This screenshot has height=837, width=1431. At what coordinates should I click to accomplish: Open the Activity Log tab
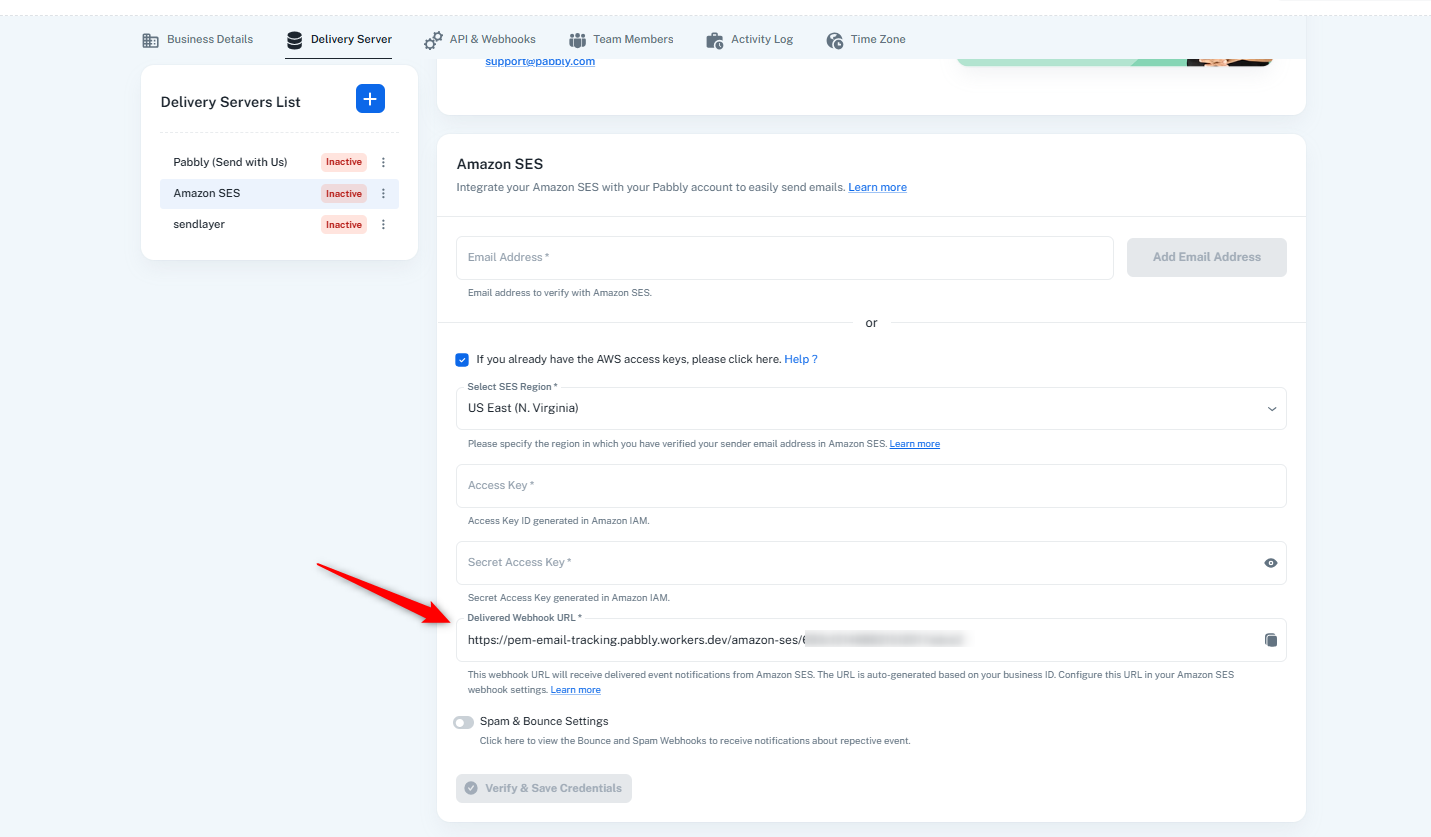[x=761, y=40]
